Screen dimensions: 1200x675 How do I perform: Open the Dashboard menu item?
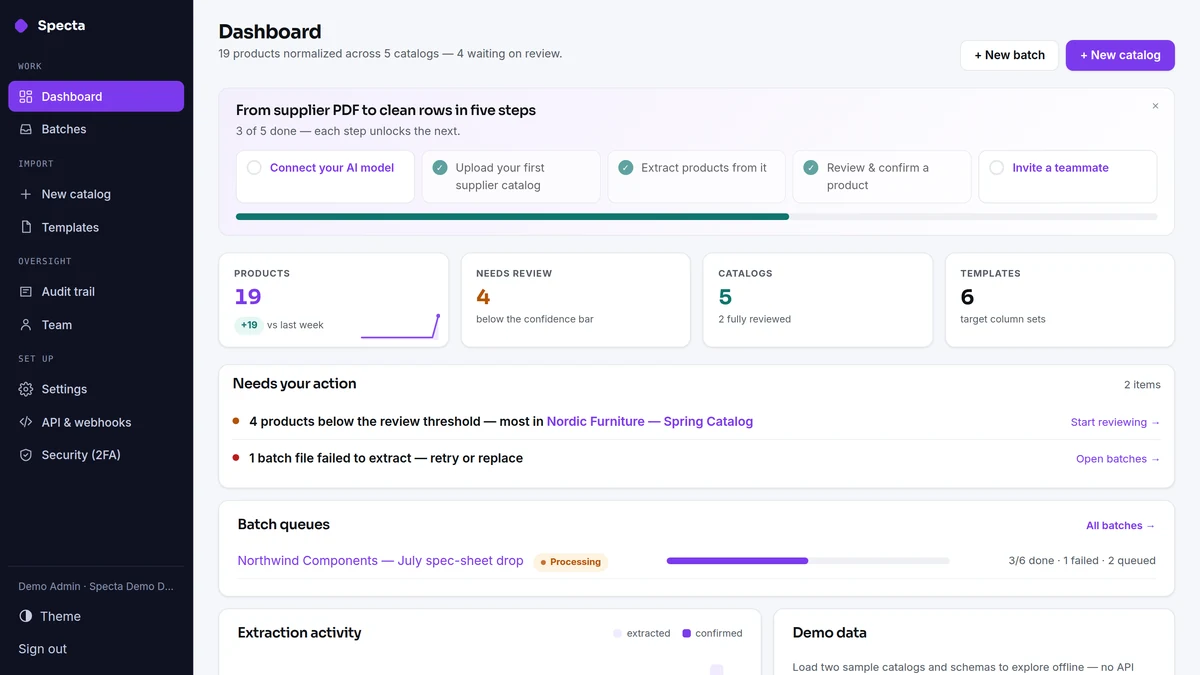tap(96, 97)
